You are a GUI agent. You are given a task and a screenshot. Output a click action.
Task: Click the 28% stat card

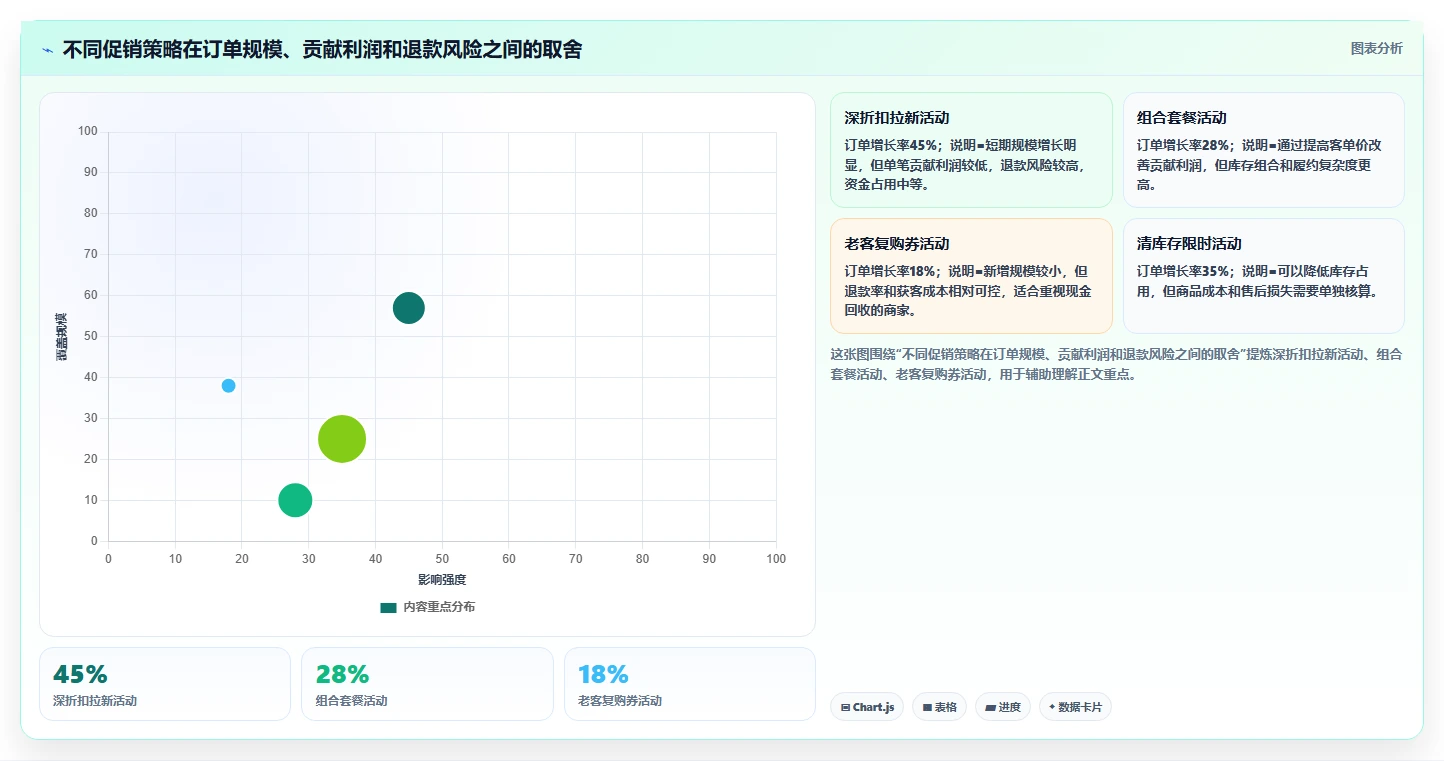pyautogui.click(x=427, y=684)
